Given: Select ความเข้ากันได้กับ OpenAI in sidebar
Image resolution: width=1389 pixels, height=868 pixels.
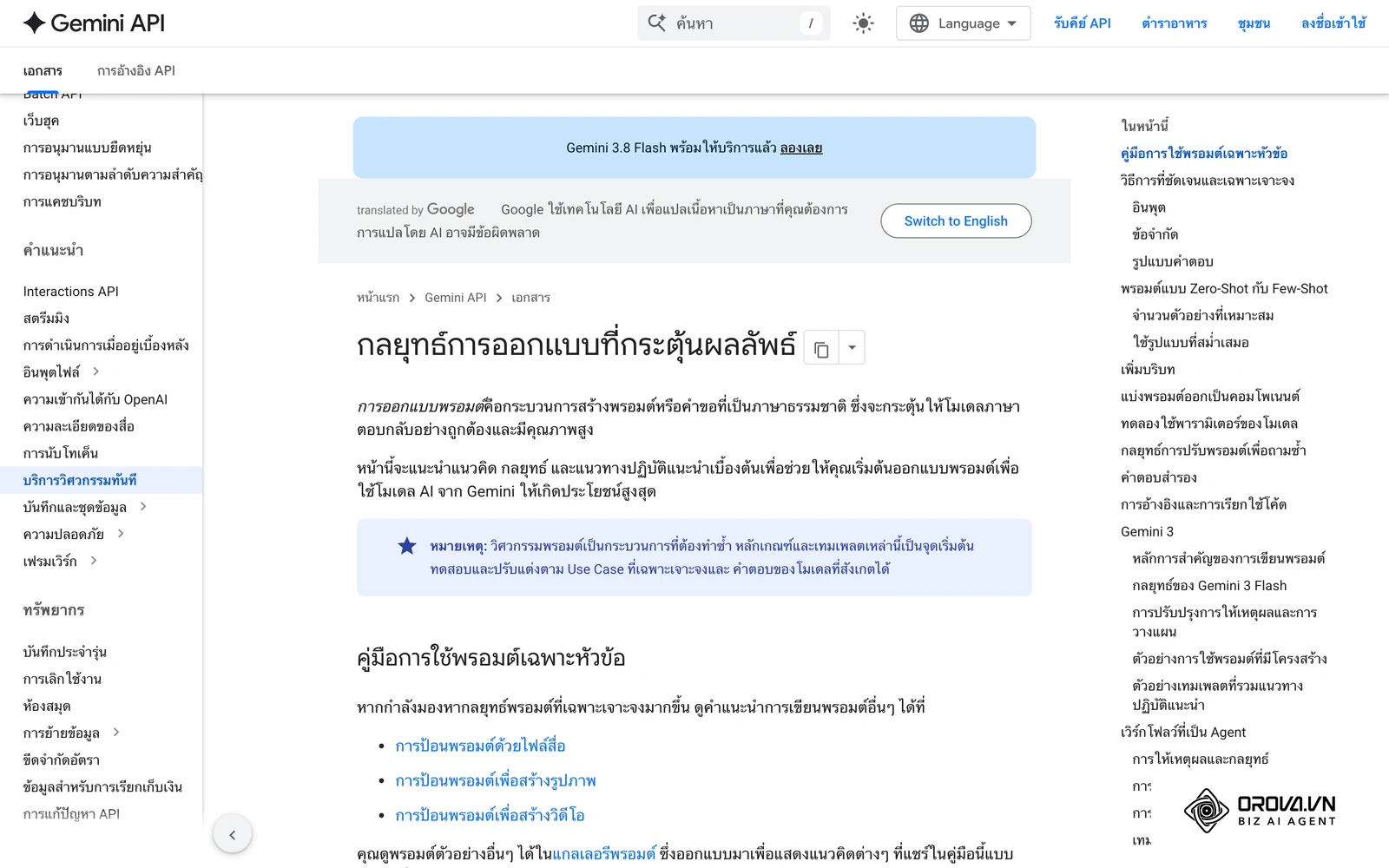Looking at the screenshot, I should coord(95,399).
